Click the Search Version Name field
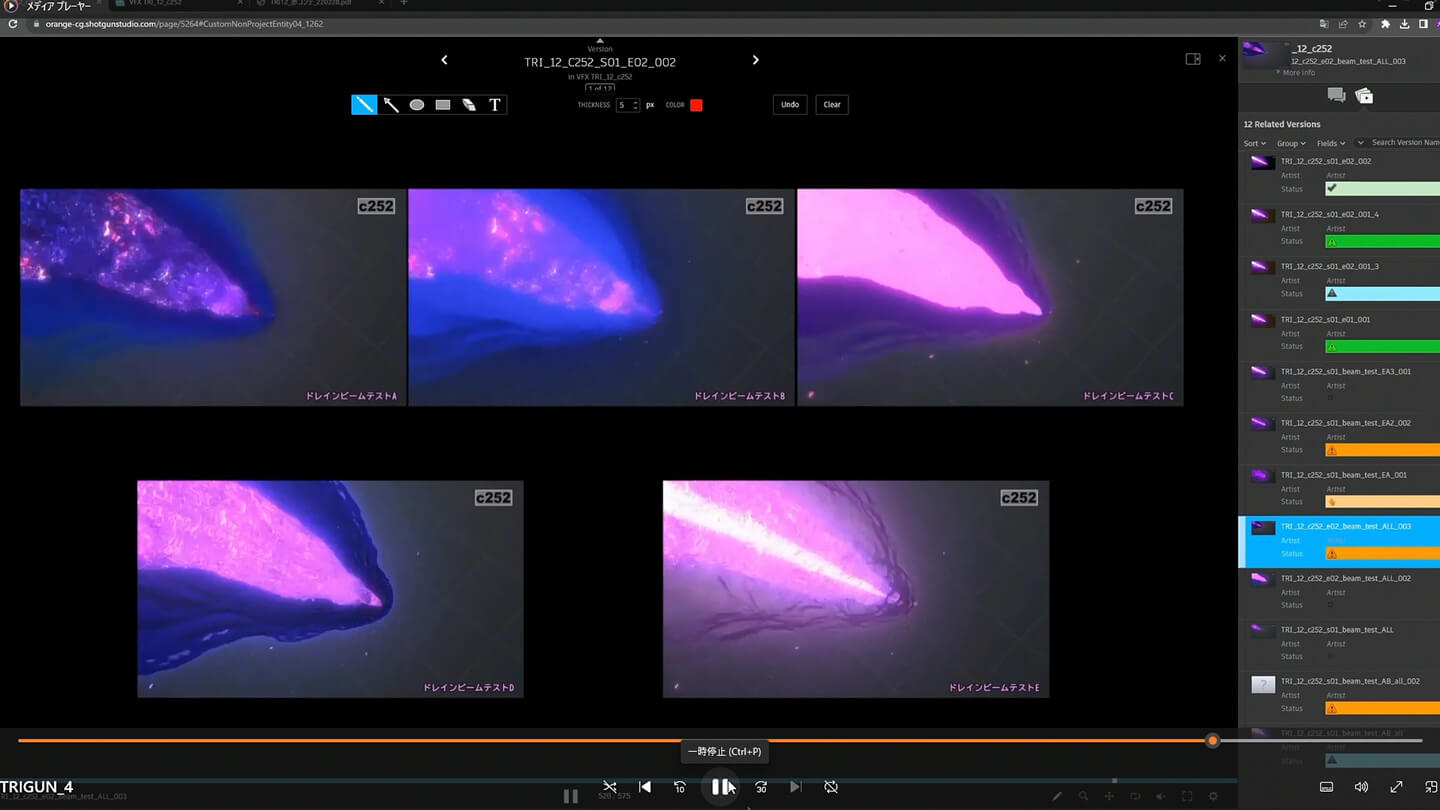 click(1404, 143)
